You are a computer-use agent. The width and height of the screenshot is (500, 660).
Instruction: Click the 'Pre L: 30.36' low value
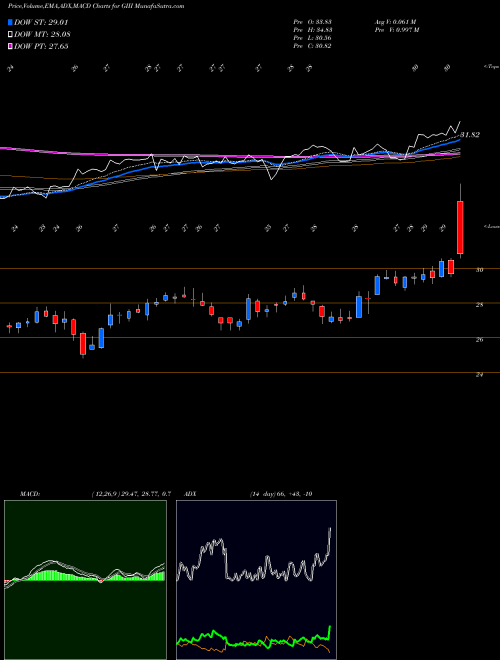tap(312, 38)
